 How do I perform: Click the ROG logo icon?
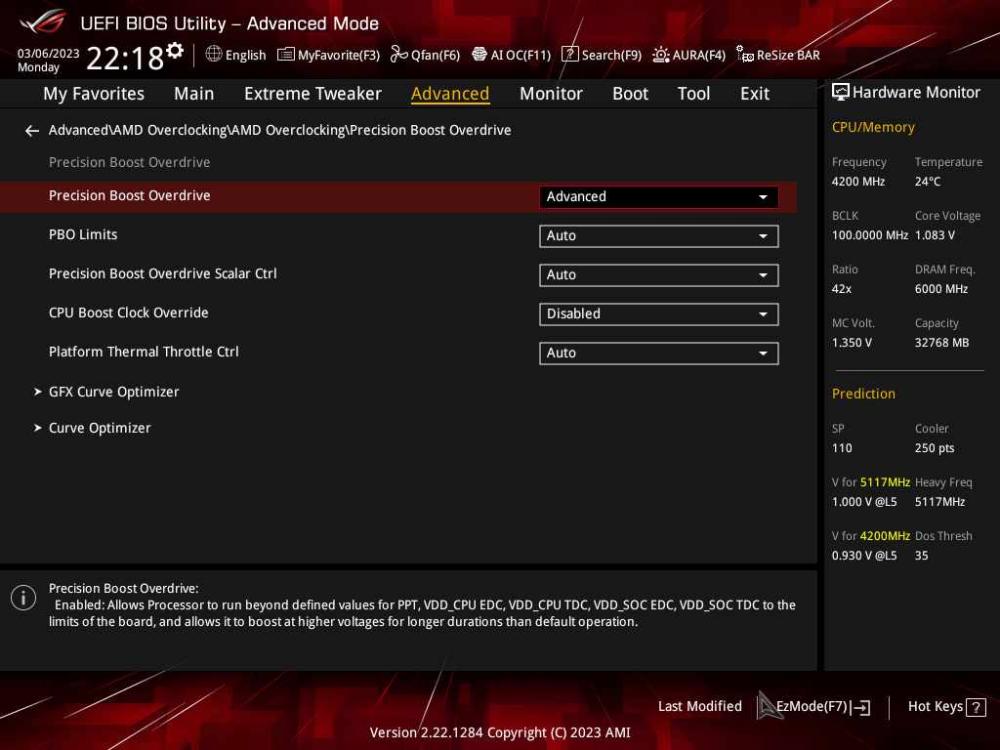coord(42,22)
